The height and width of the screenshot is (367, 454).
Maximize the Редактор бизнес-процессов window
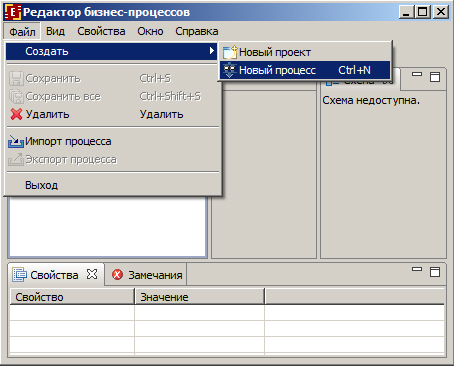coord(423,12)
